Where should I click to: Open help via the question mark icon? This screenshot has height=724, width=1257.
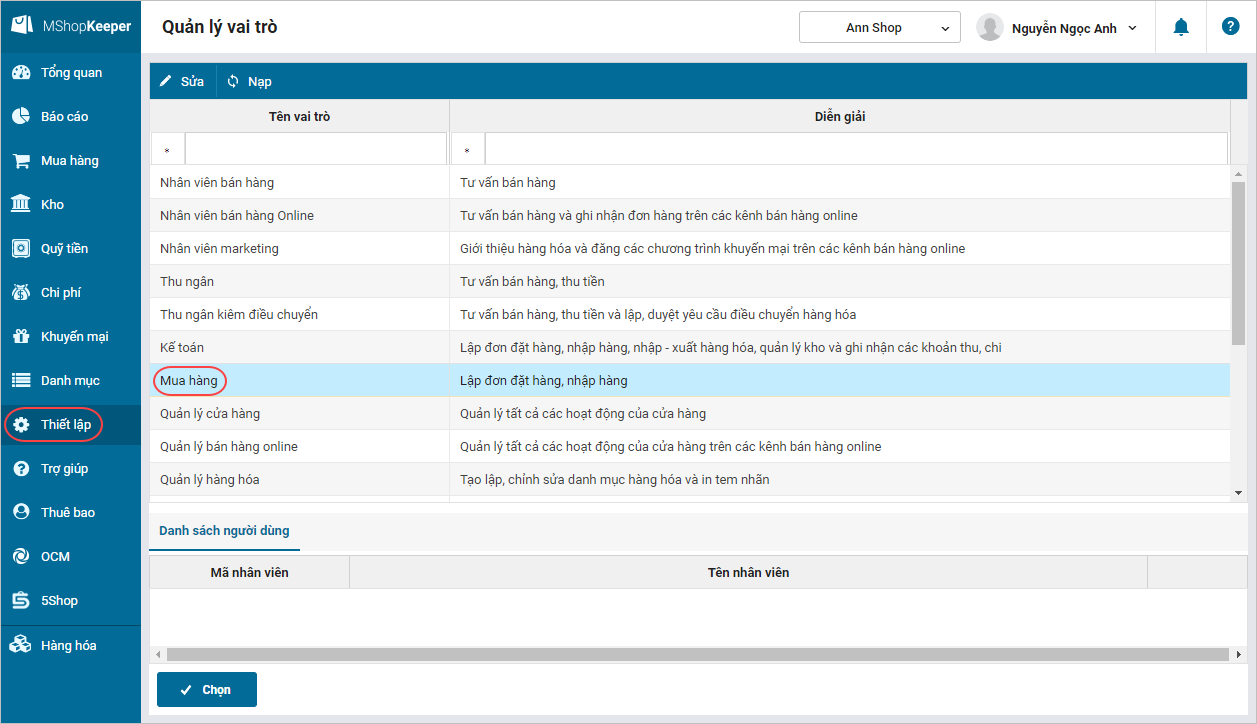[1230, 27]
